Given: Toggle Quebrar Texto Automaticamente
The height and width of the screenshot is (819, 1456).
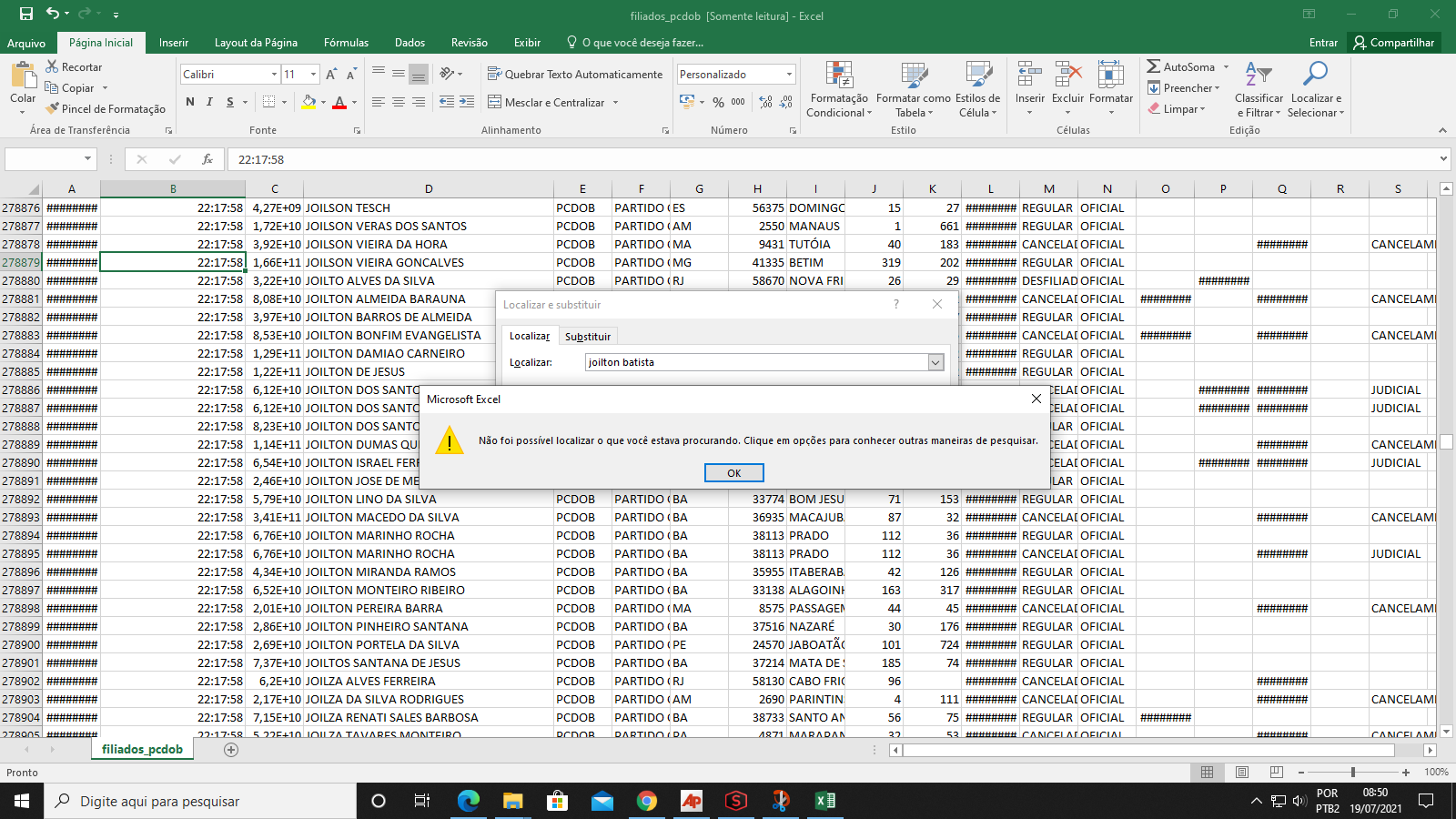Looking at the screenshot, I should (575, 74).
